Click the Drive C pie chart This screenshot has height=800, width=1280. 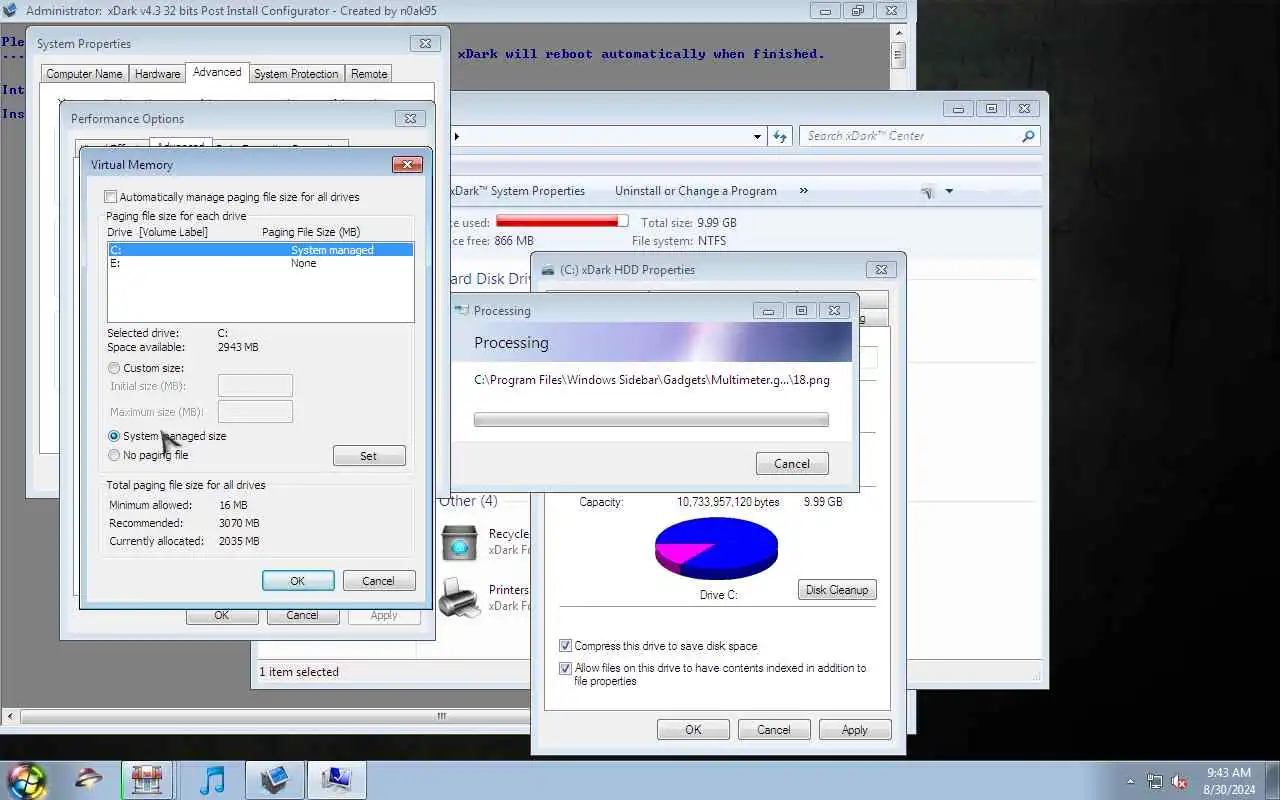tap(716, 548)
